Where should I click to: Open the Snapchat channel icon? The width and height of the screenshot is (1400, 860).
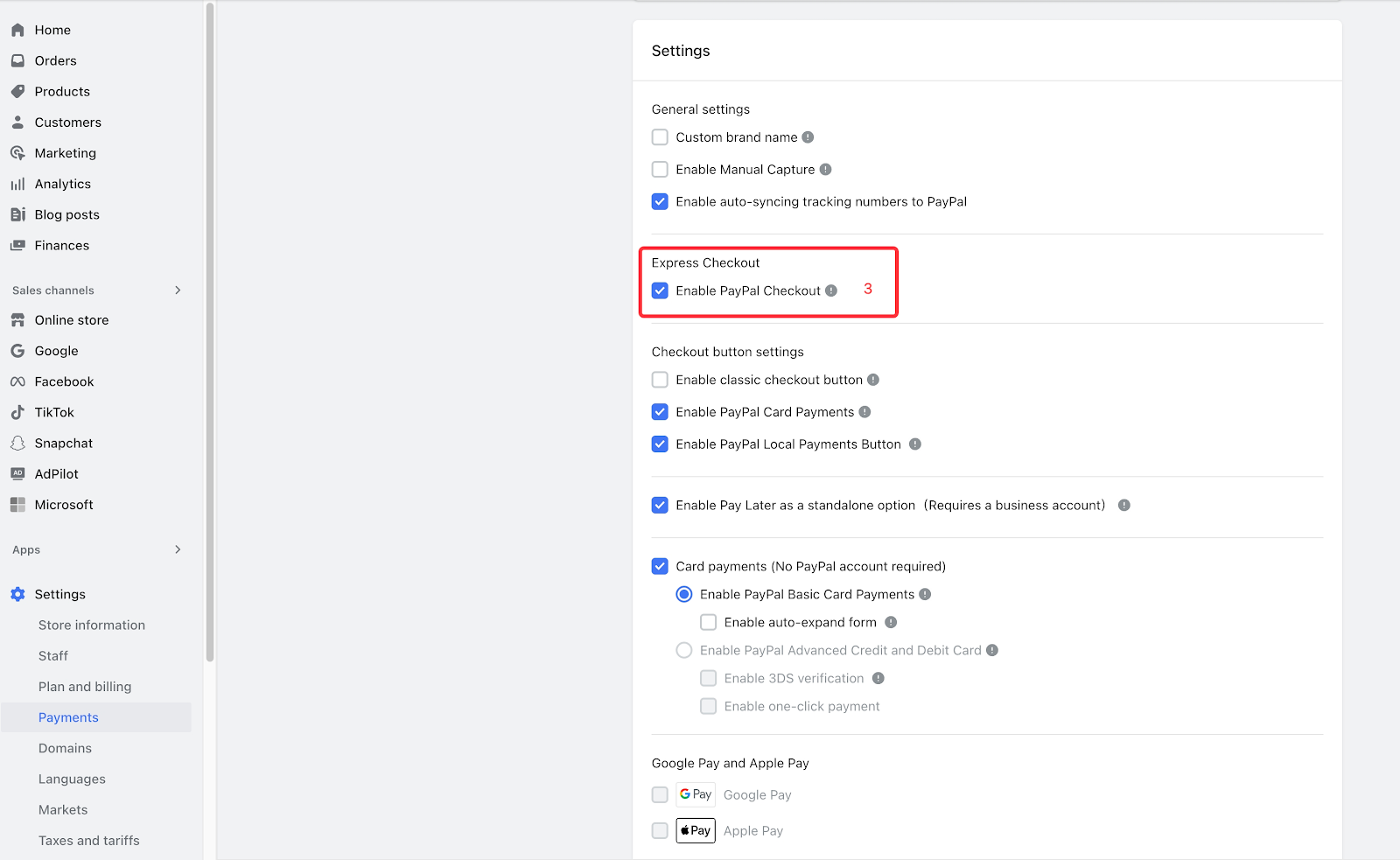(17, 444)
